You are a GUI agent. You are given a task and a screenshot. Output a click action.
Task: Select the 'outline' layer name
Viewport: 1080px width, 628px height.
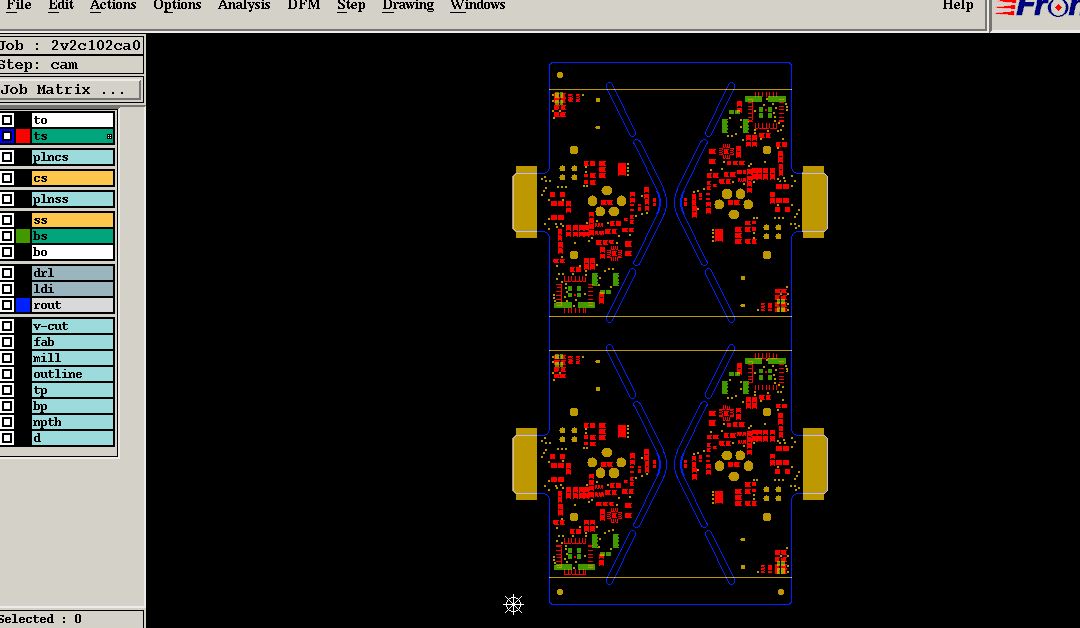click(72, 374)
